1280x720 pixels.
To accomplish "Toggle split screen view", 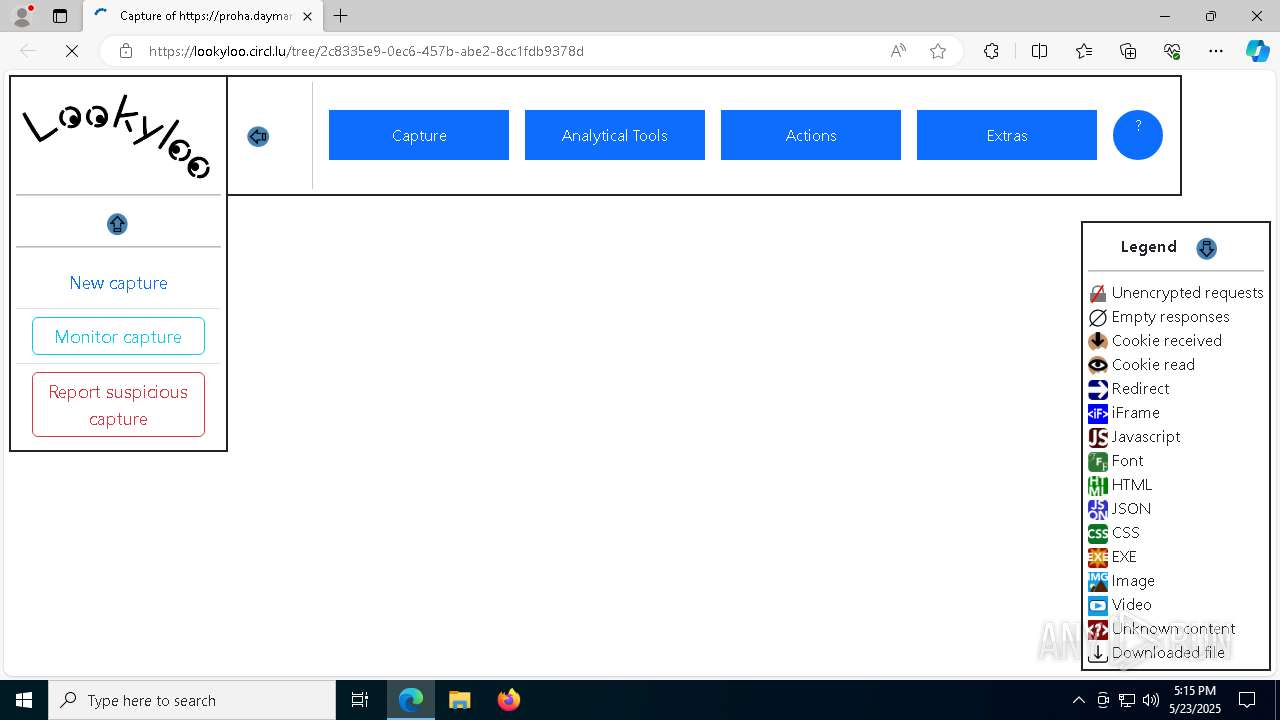I will pos(1039,51).
